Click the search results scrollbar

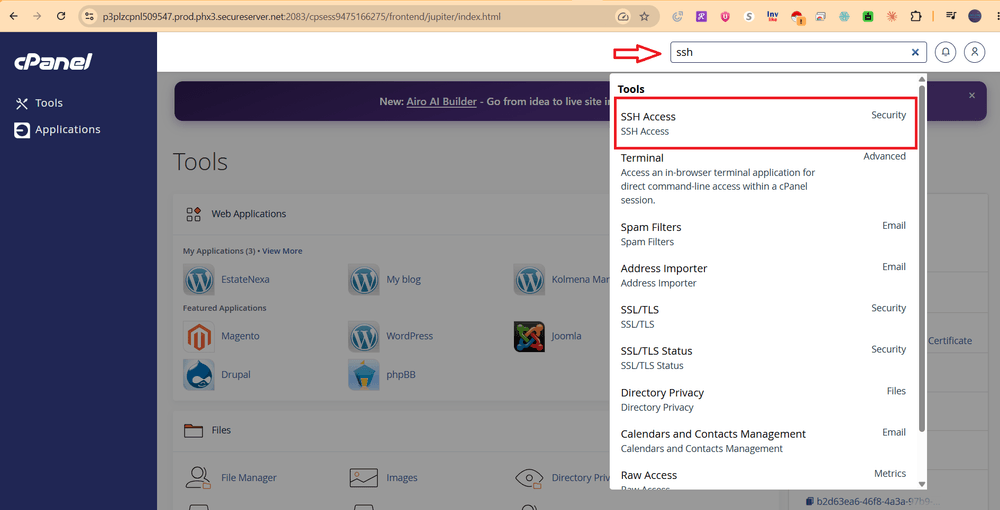[x=922, y=258]
